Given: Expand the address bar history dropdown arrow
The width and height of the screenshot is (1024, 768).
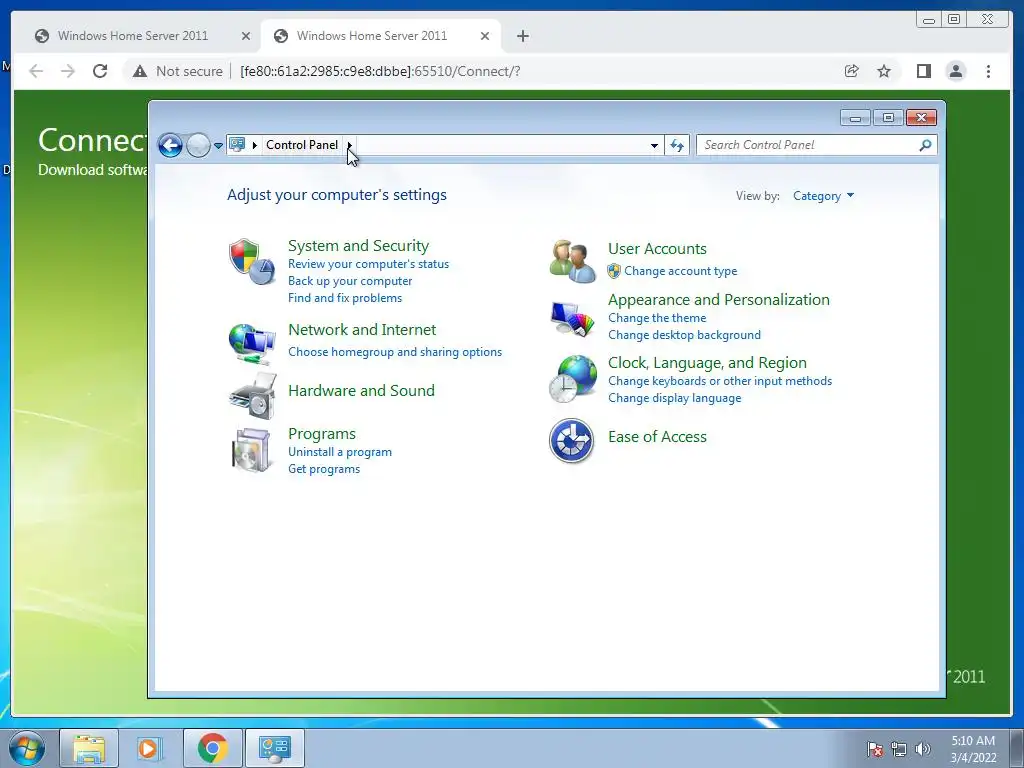Looking at the screenshot, I should coord(654,145).
